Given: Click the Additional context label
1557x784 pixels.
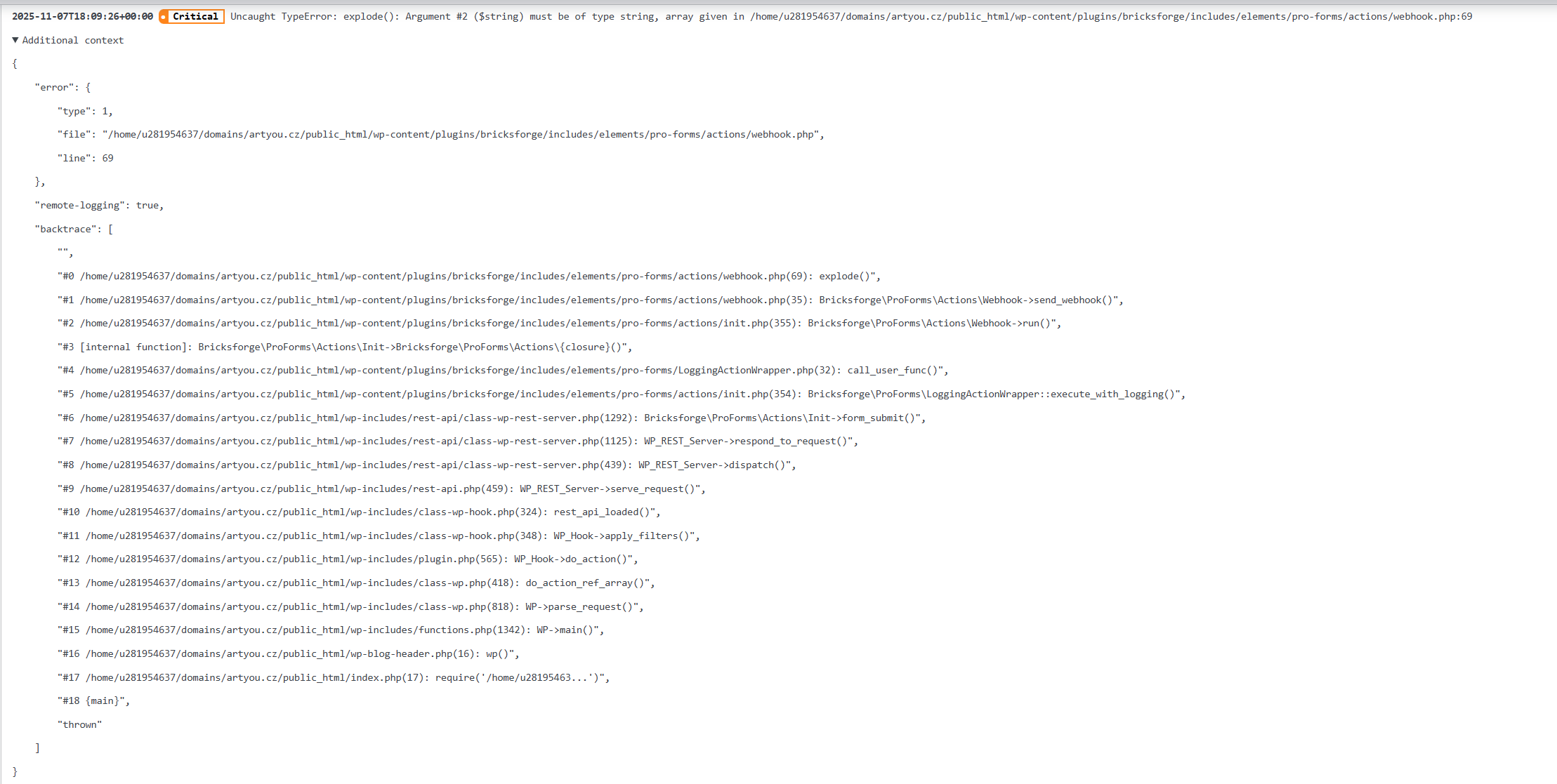Looking at the screenshot, I should tap(72, 40).
